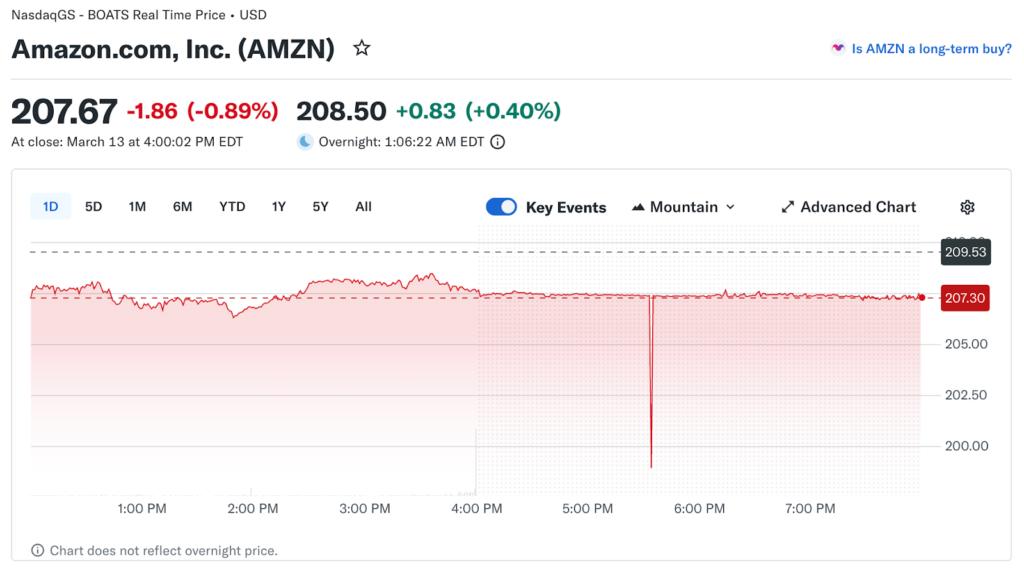Click the Mountain chart type icon
The width and height of the screenshot is (1024, 574).
tap(638, 207)
